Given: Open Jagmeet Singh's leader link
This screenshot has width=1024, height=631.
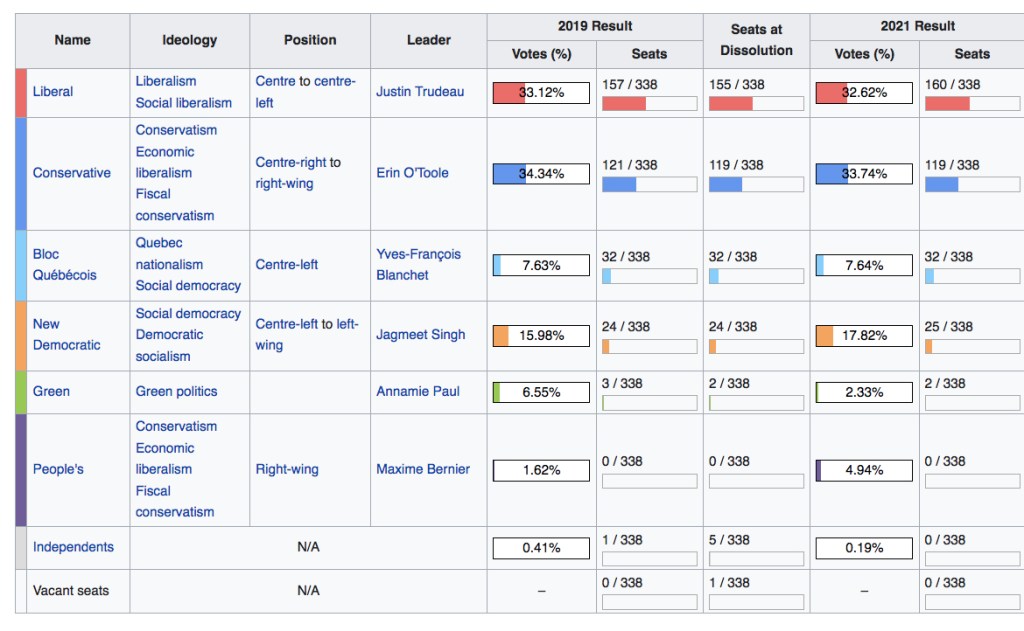Looking at the screenshot, I should [x=420, y=335].
